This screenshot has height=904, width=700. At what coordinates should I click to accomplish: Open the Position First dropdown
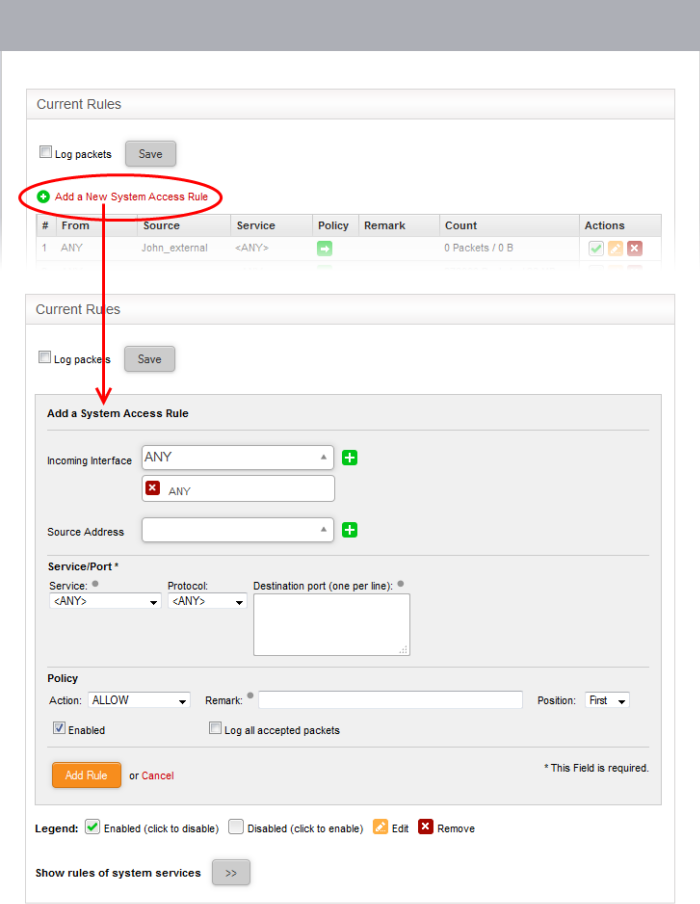[607, 700]
